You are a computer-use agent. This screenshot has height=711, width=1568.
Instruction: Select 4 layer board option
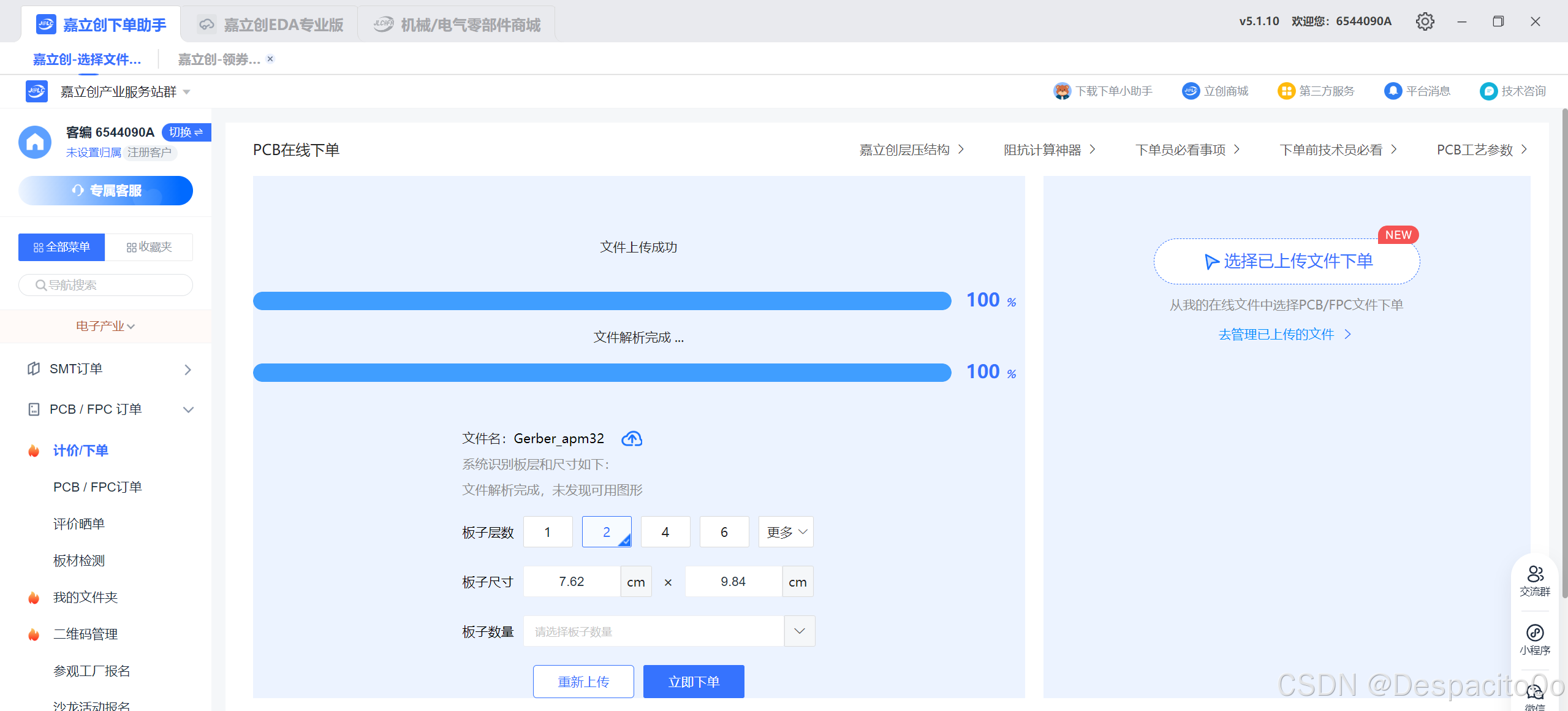pos(665,532)
